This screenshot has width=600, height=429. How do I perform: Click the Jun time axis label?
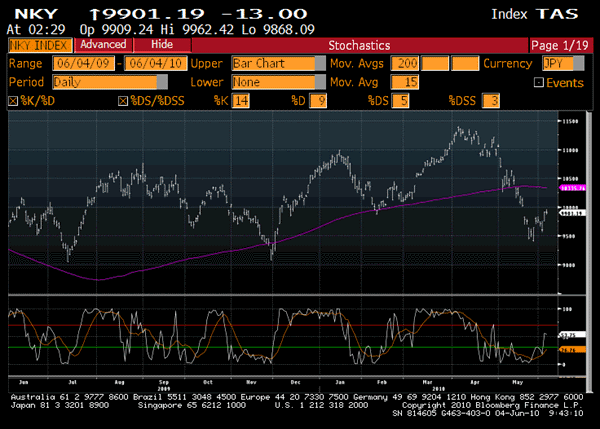(23, 382)
